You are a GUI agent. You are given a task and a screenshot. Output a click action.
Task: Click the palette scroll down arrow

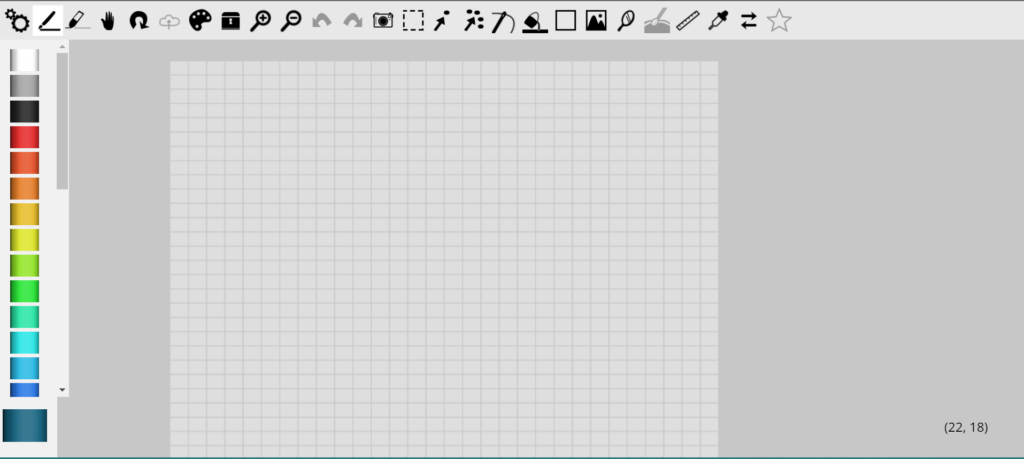[x=63, y=390]
